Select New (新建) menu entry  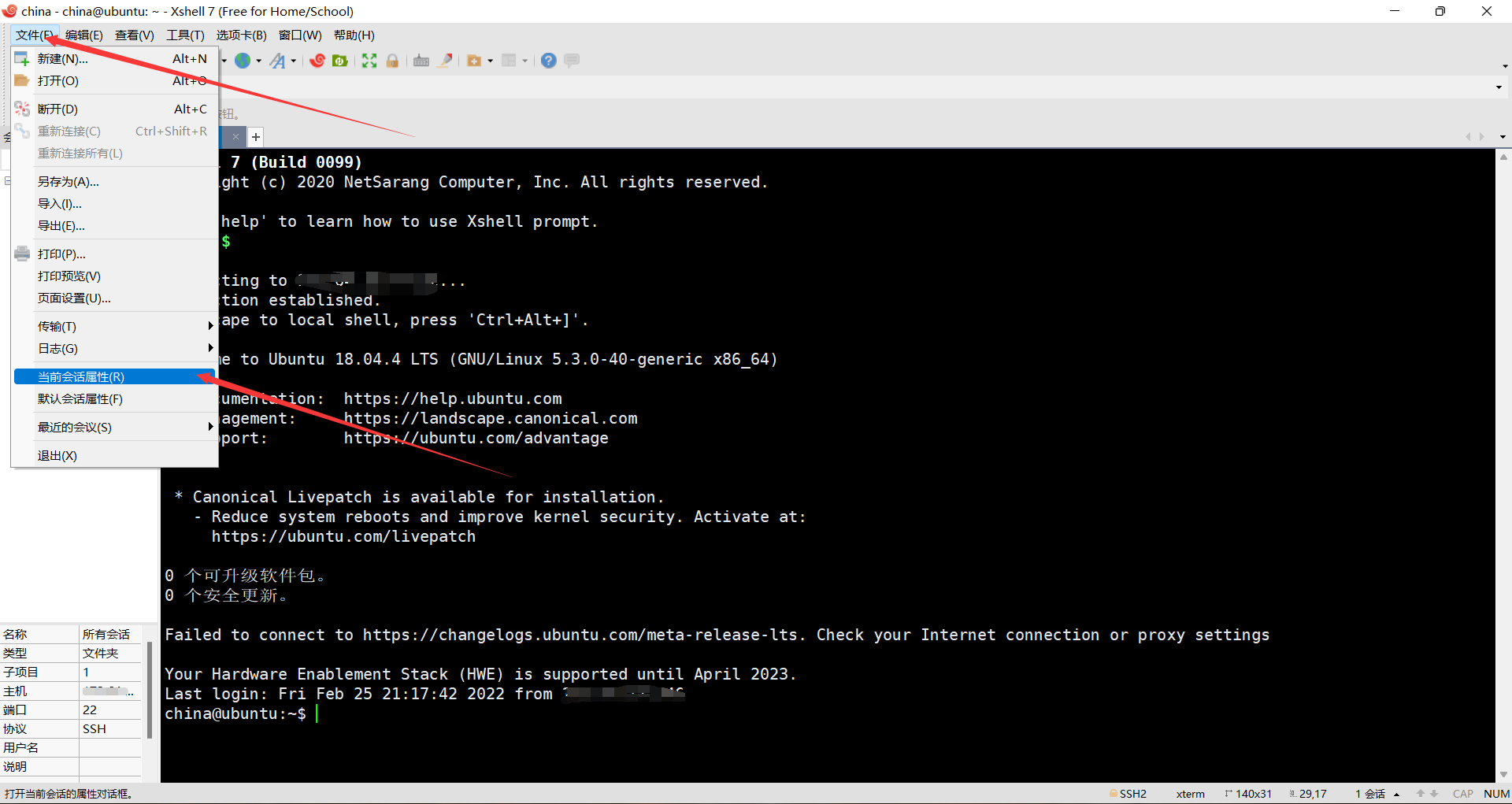114,59
